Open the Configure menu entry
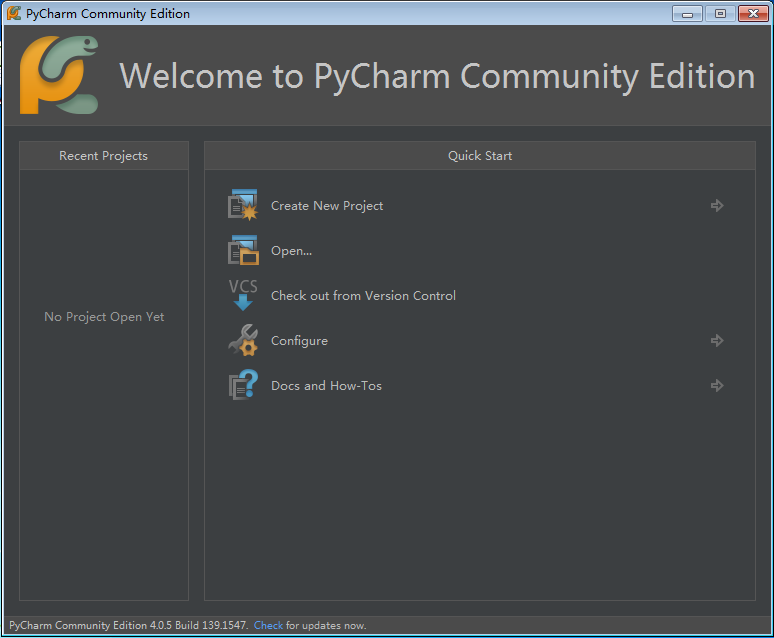The image size is (774, 638). 299,341
